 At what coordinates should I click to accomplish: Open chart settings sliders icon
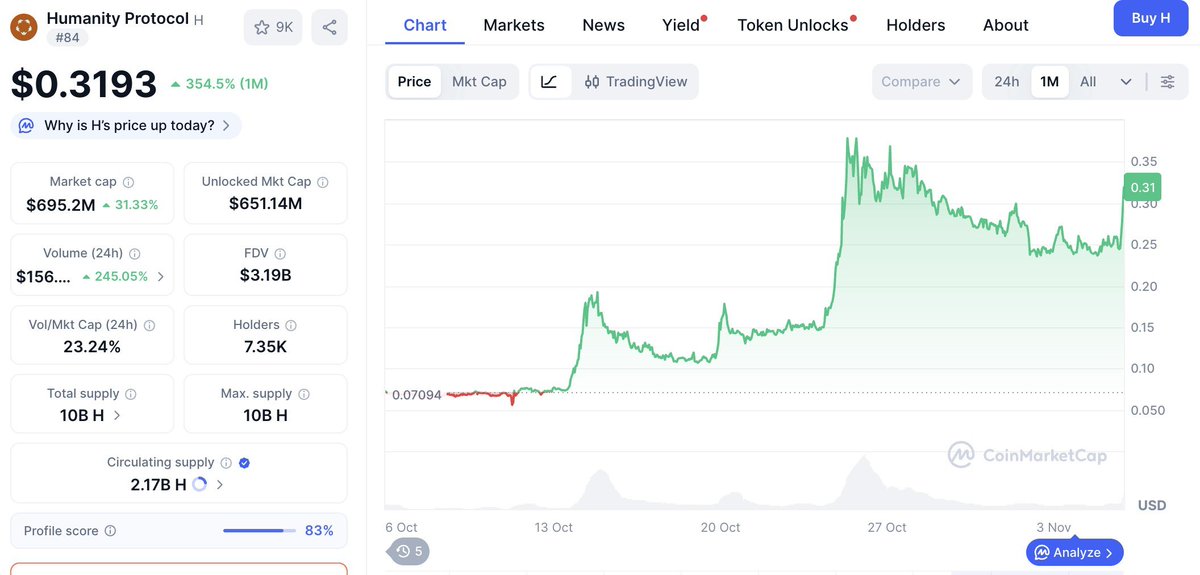[1167, 82]
